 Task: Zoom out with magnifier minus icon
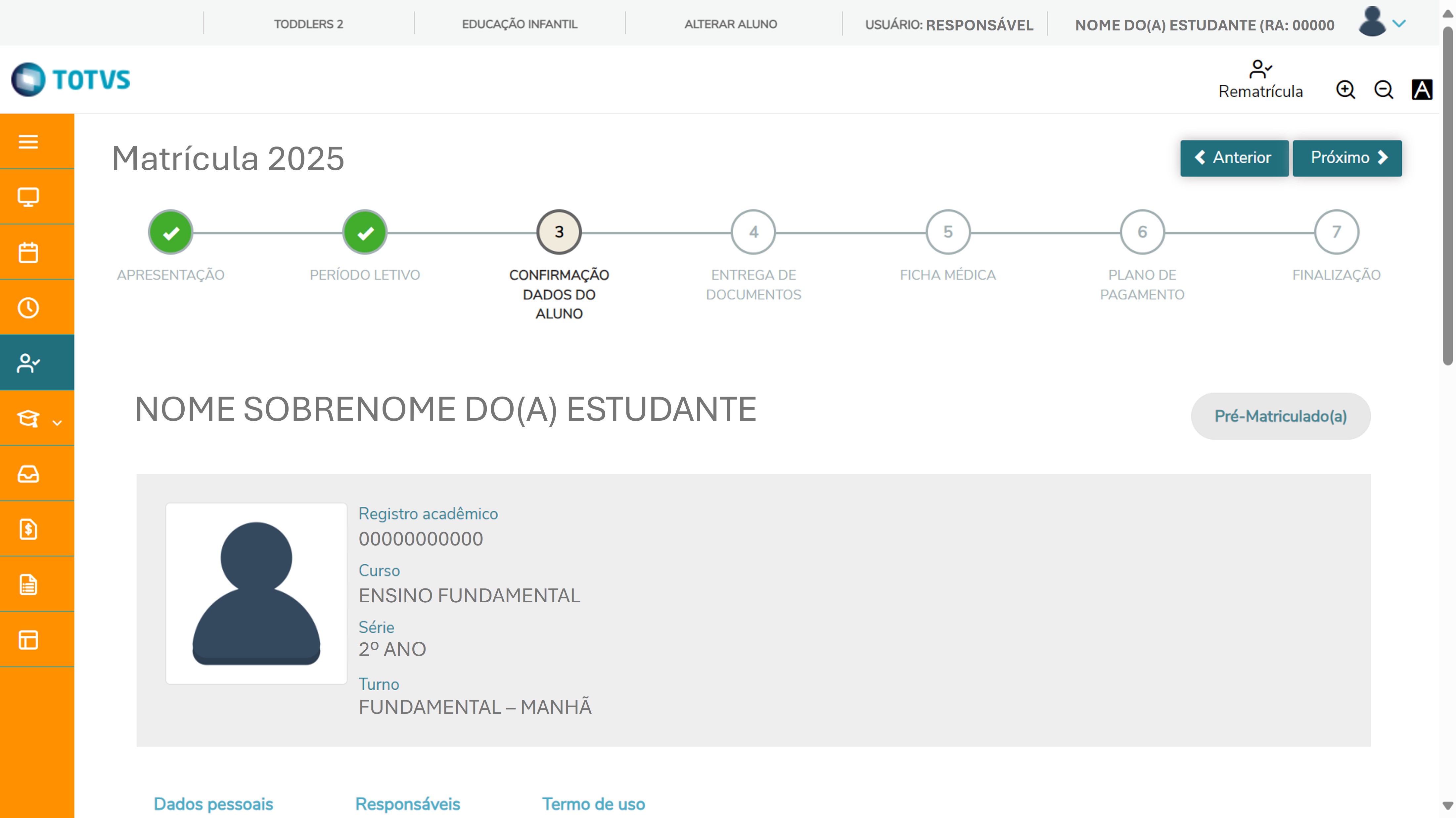coord(1383,90)
